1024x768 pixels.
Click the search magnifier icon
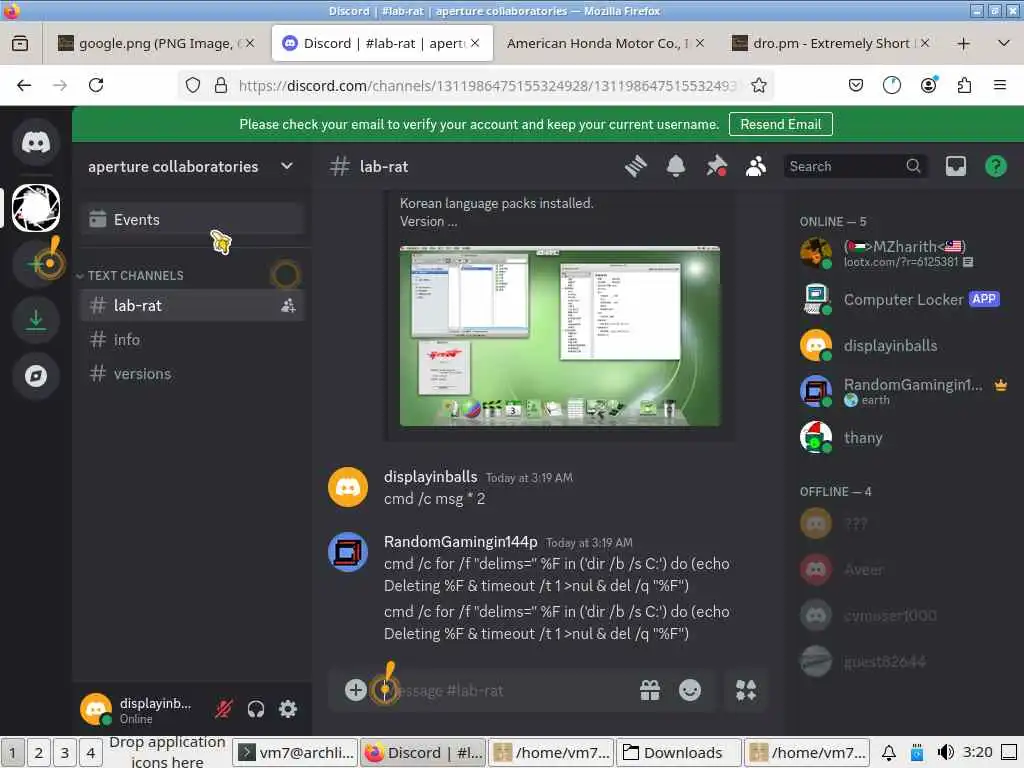914,167
